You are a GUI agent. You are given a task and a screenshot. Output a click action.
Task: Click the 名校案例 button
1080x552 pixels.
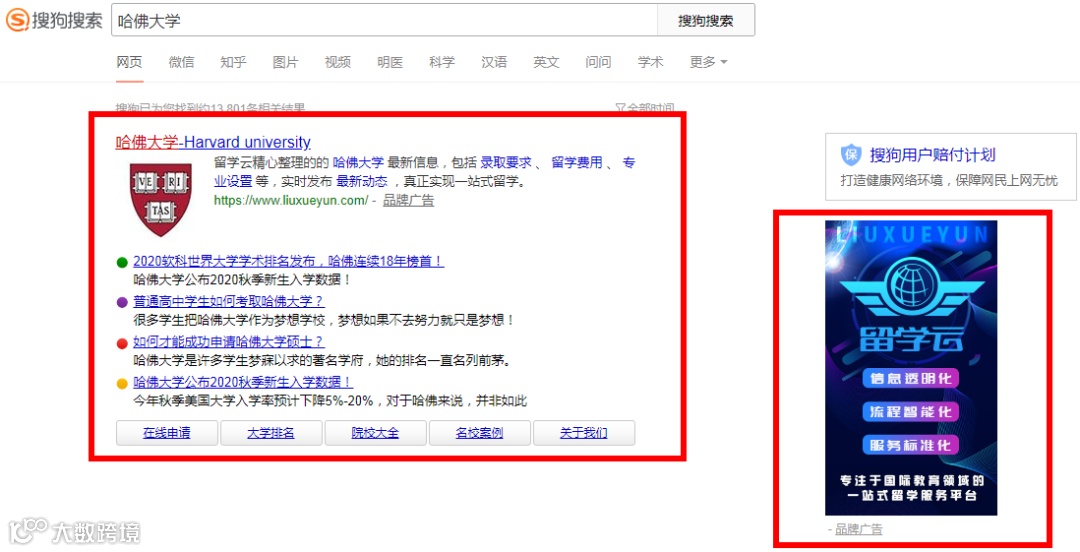[x=479, y=433]
